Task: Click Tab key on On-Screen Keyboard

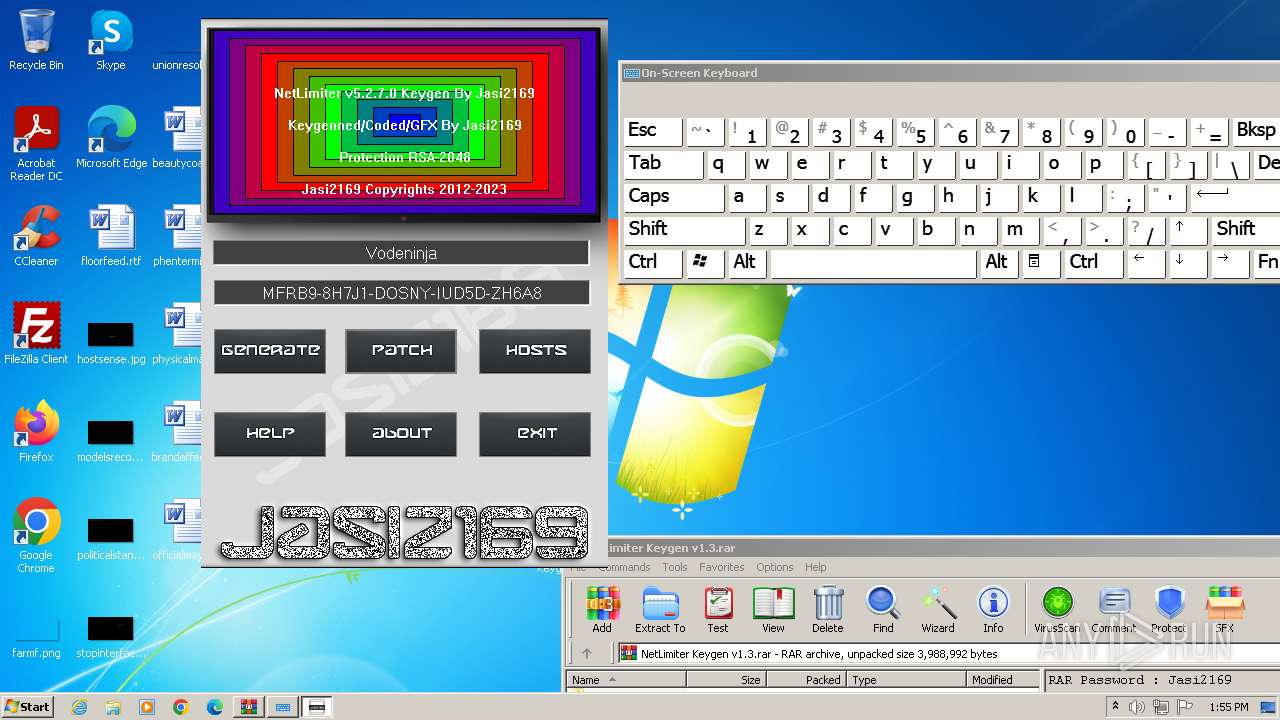Action: (664, 164)
